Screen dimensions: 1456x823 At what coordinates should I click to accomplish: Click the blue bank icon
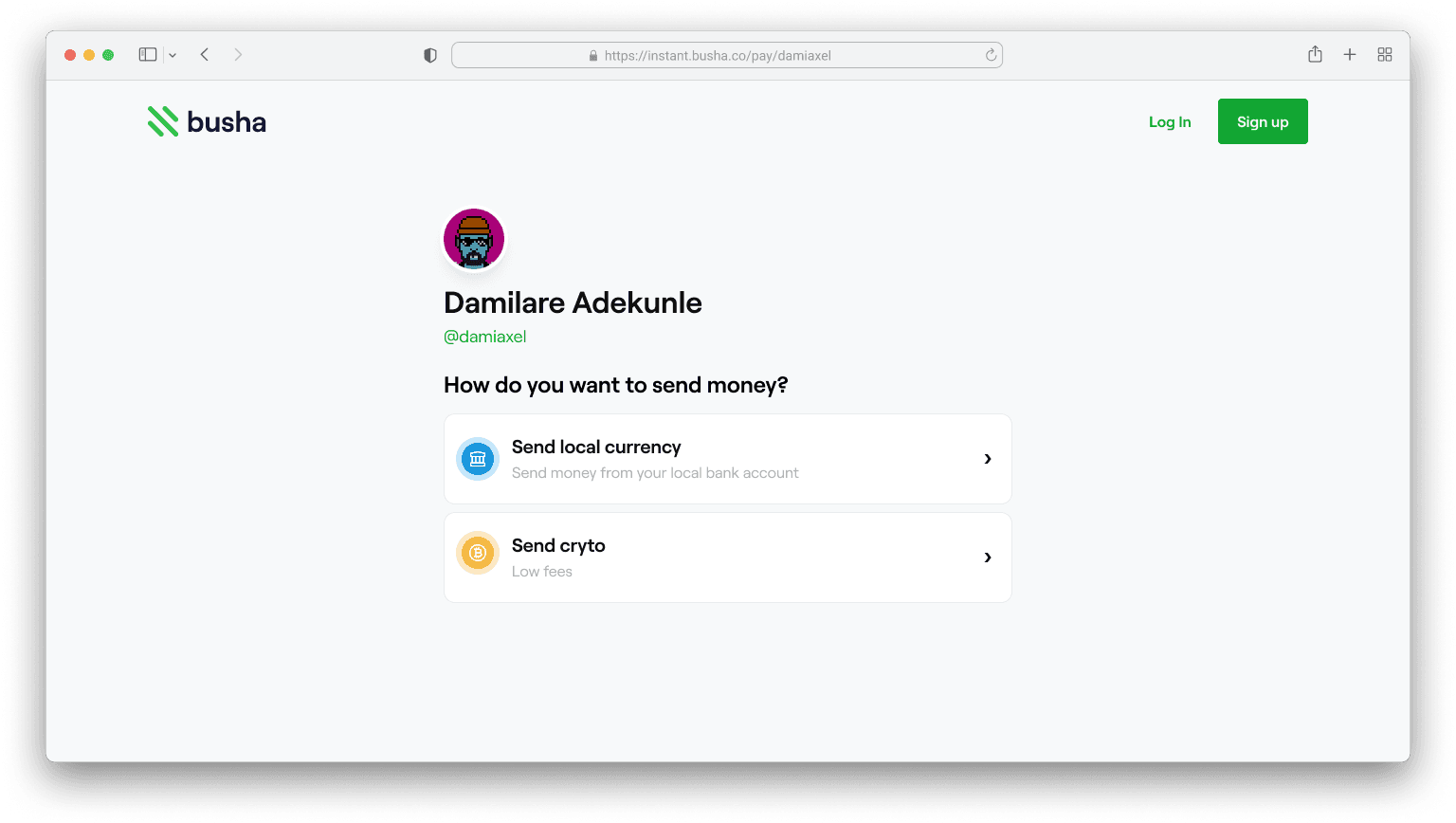point(478,459)
